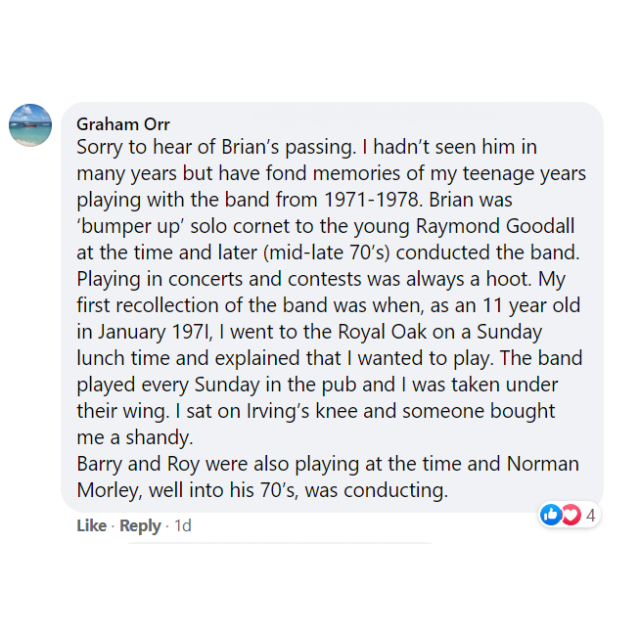Click the name "Raymond Goodall" in the comment
This screenshot has width=640, height=640.
[507, 226]
